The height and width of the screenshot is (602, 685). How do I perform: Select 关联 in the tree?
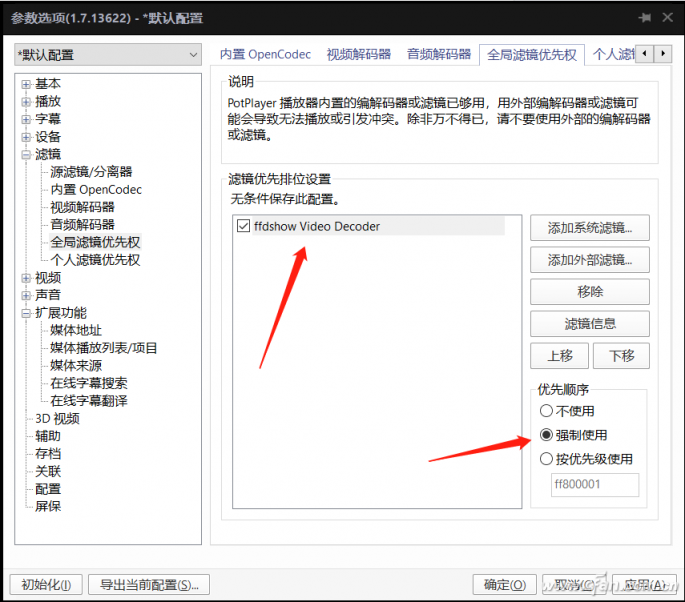(x=48, y=472)
